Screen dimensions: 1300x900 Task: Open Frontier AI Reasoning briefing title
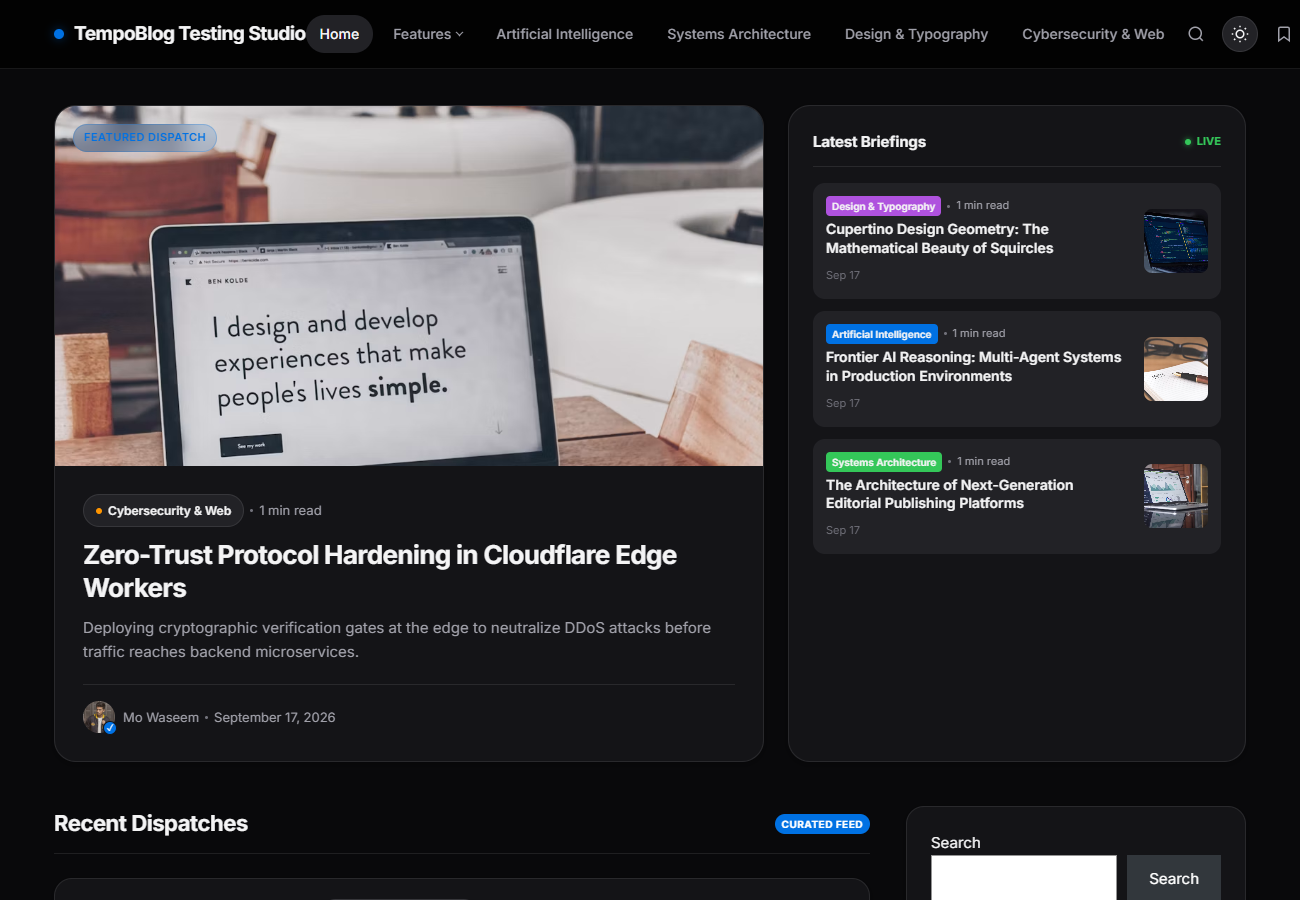pos(973,367)
